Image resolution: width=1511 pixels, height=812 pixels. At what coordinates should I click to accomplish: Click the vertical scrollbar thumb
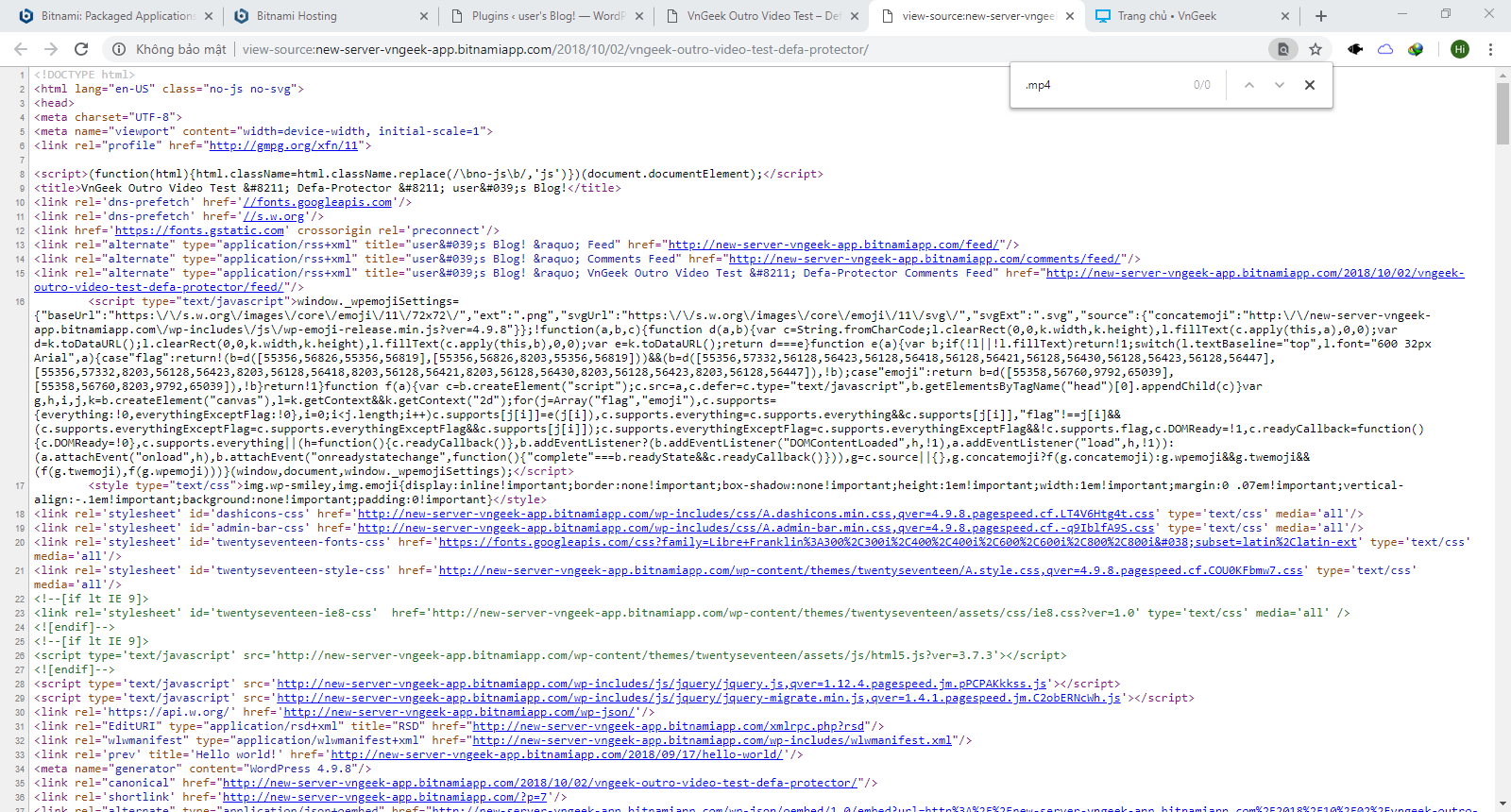point(1503,113)
